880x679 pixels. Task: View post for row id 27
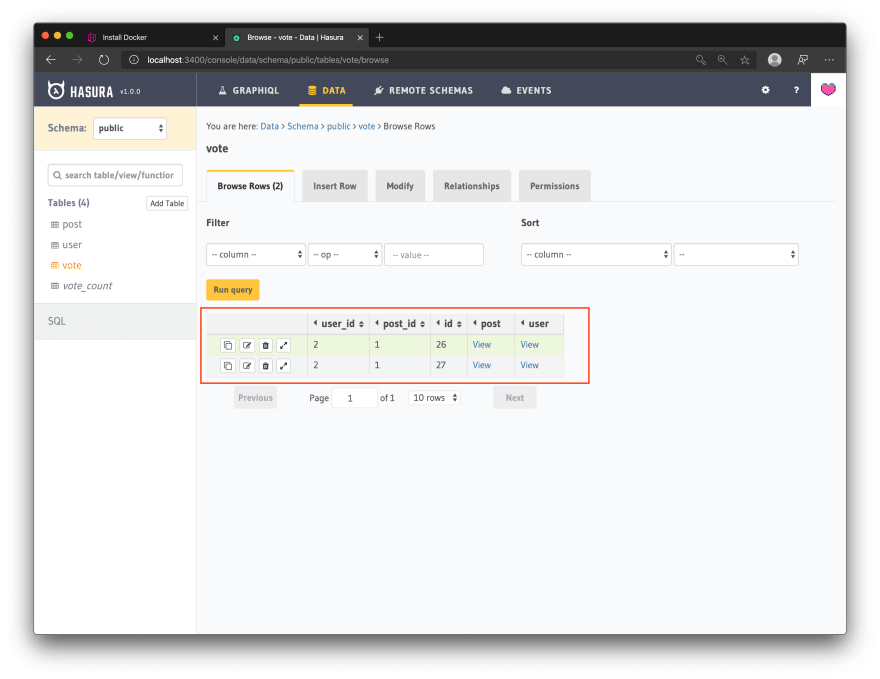coord(482,365)
